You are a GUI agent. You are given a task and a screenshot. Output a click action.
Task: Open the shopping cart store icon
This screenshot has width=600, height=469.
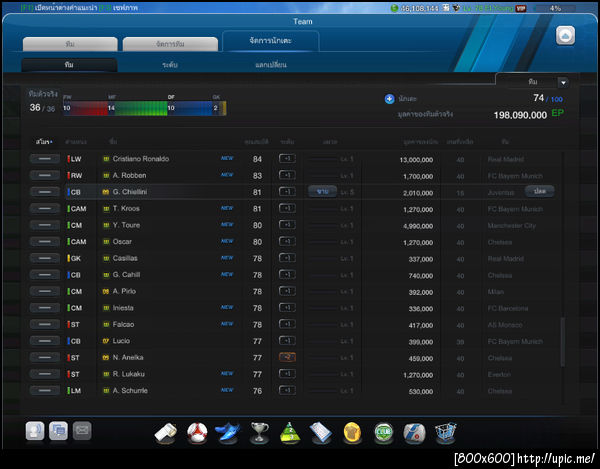pyautogui.click(x=446, y=433)
